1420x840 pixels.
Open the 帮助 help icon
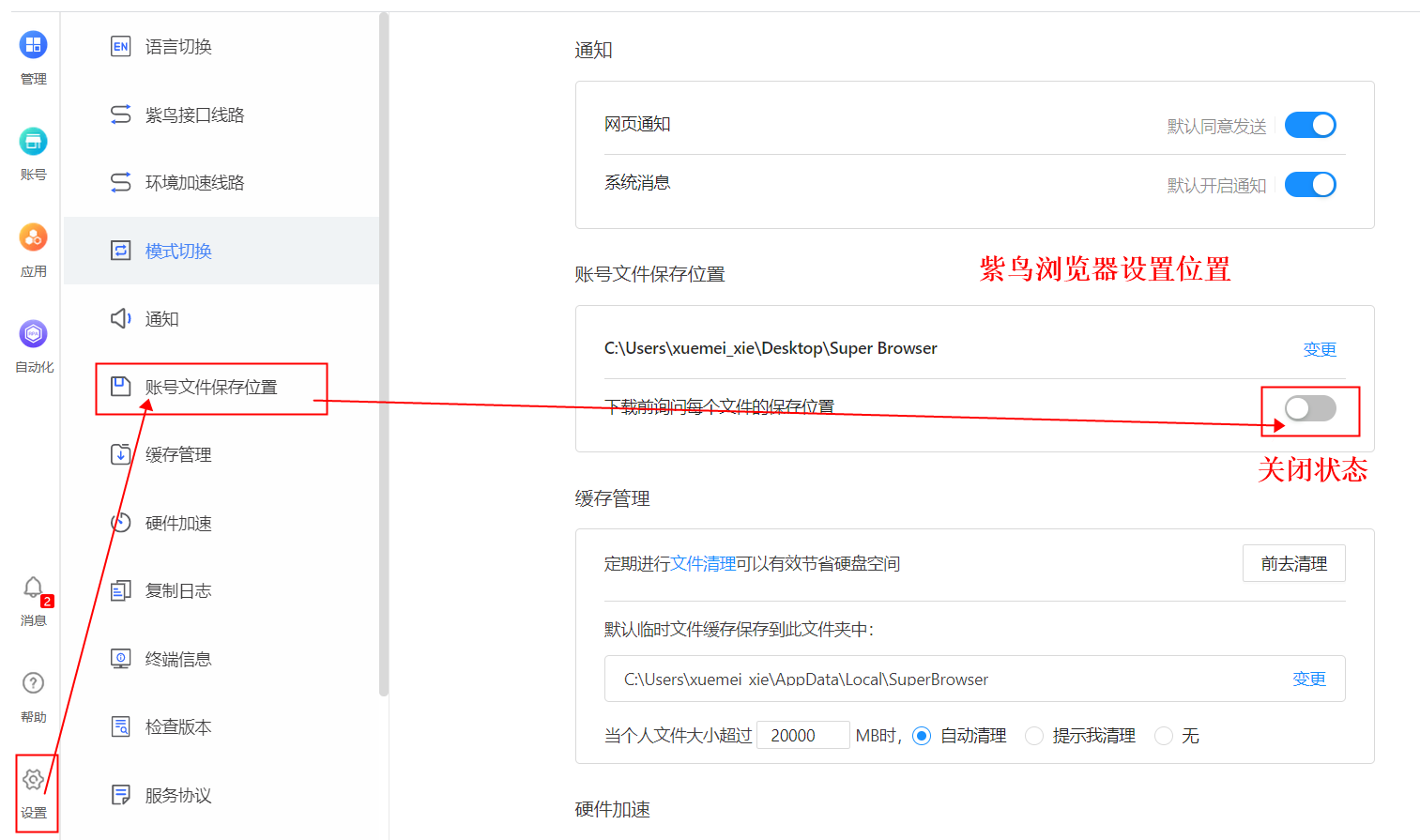click(33, 683)
